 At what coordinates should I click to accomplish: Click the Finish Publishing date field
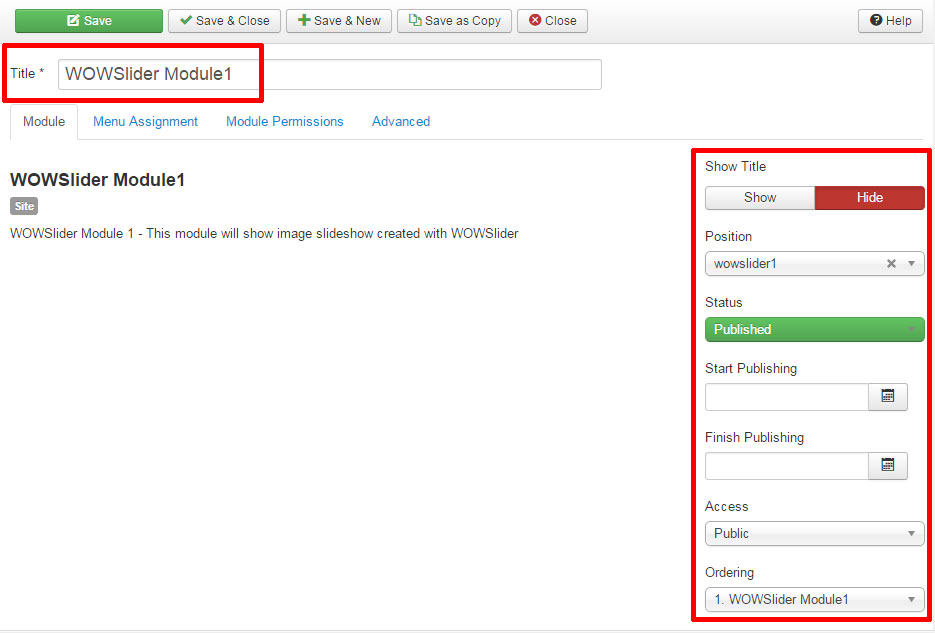coord(787,466)
